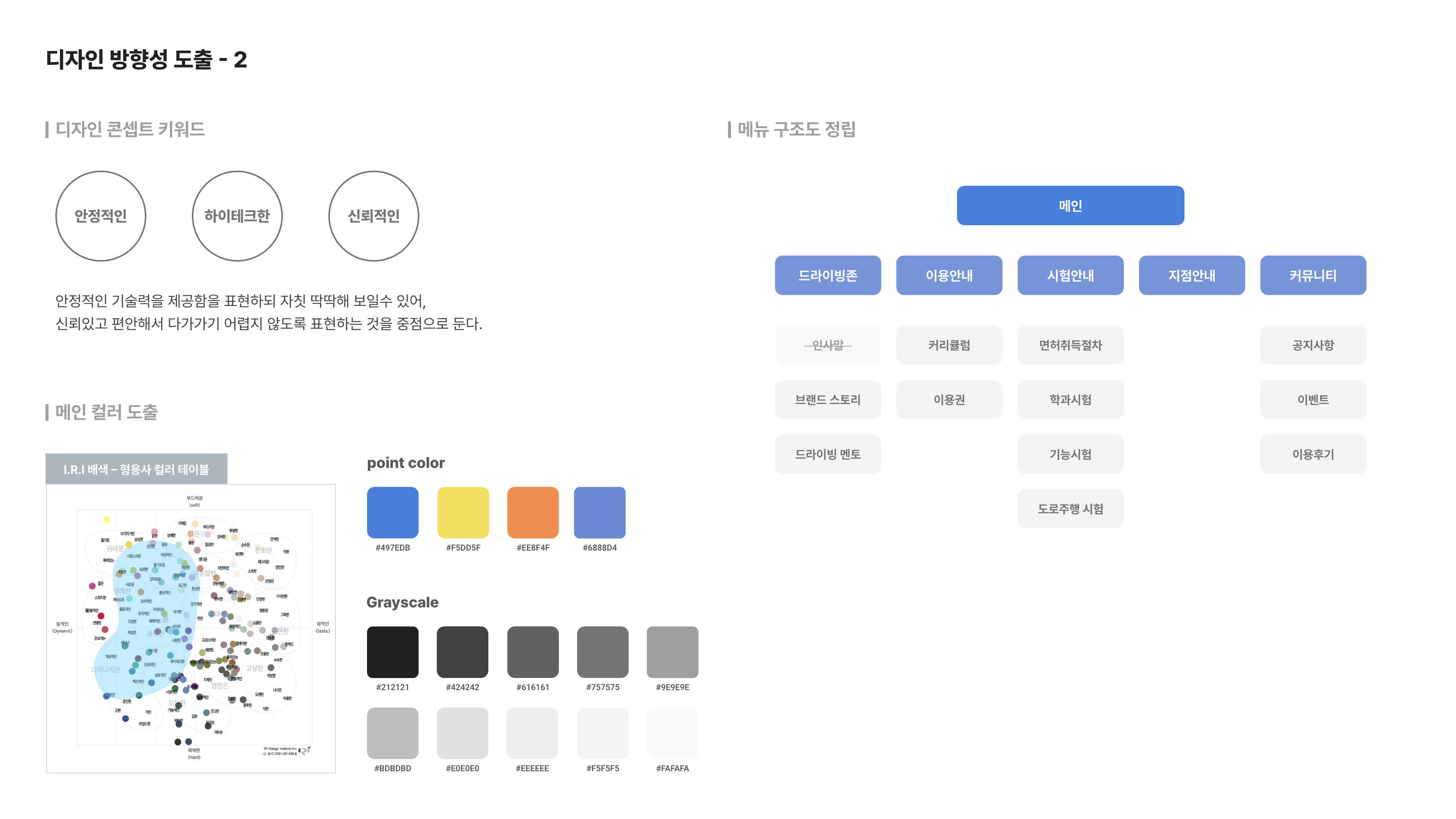Select the 면허취득절차 submenu item
Image resolution: width=1456 pixels, height=819 pixels.
[1070, 345]
